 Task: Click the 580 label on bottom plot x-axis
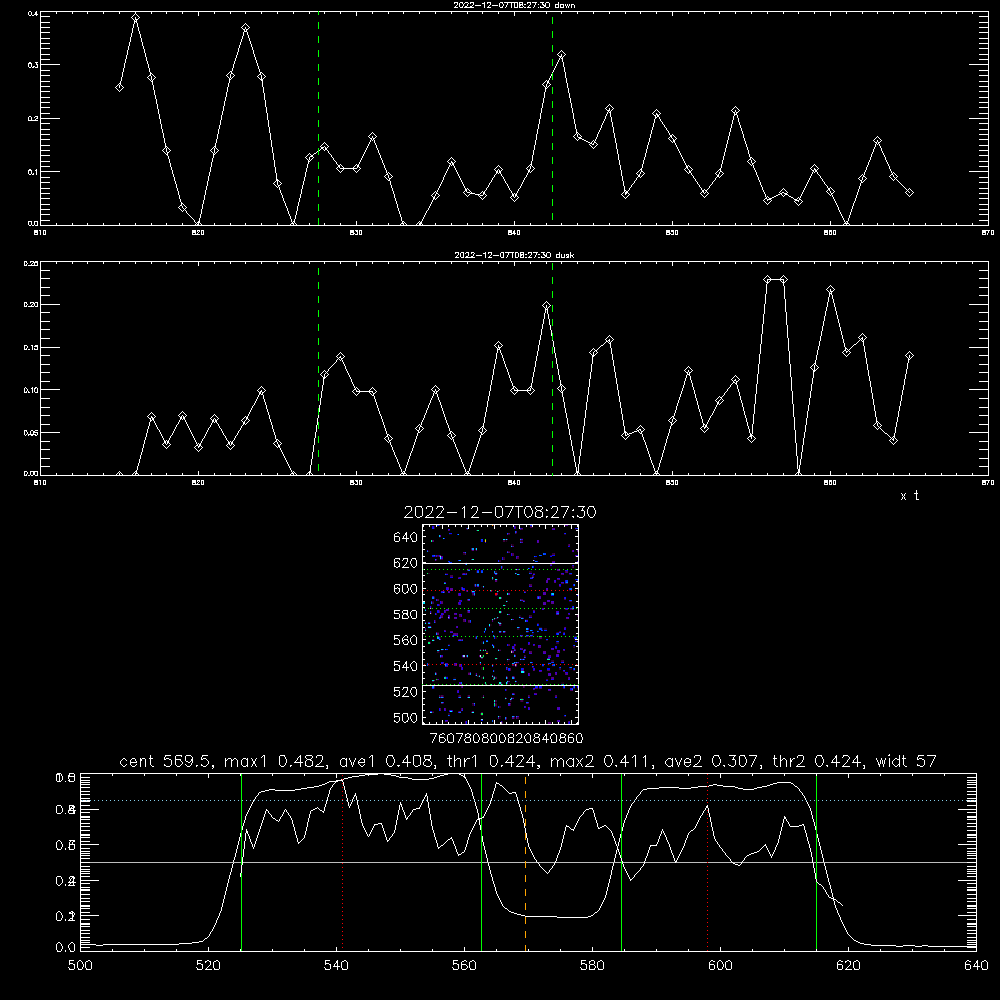[x=592, y=966]
